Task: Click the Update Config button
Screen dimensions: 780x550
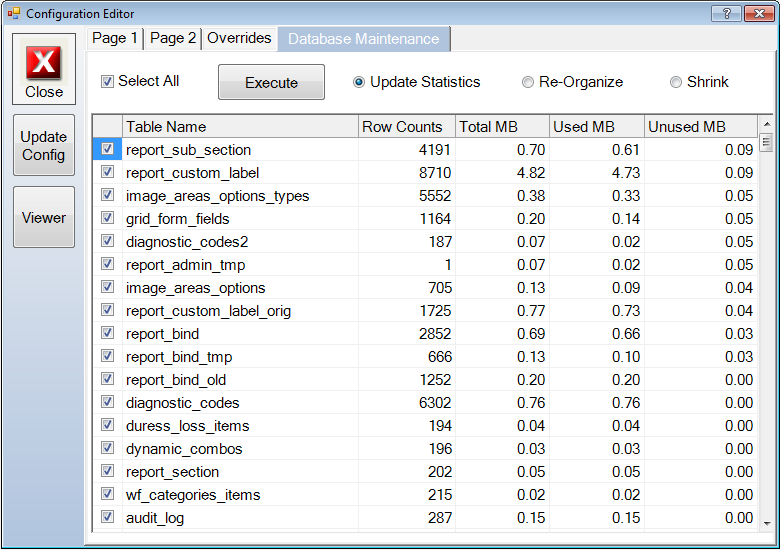Action: click(44, 145)
